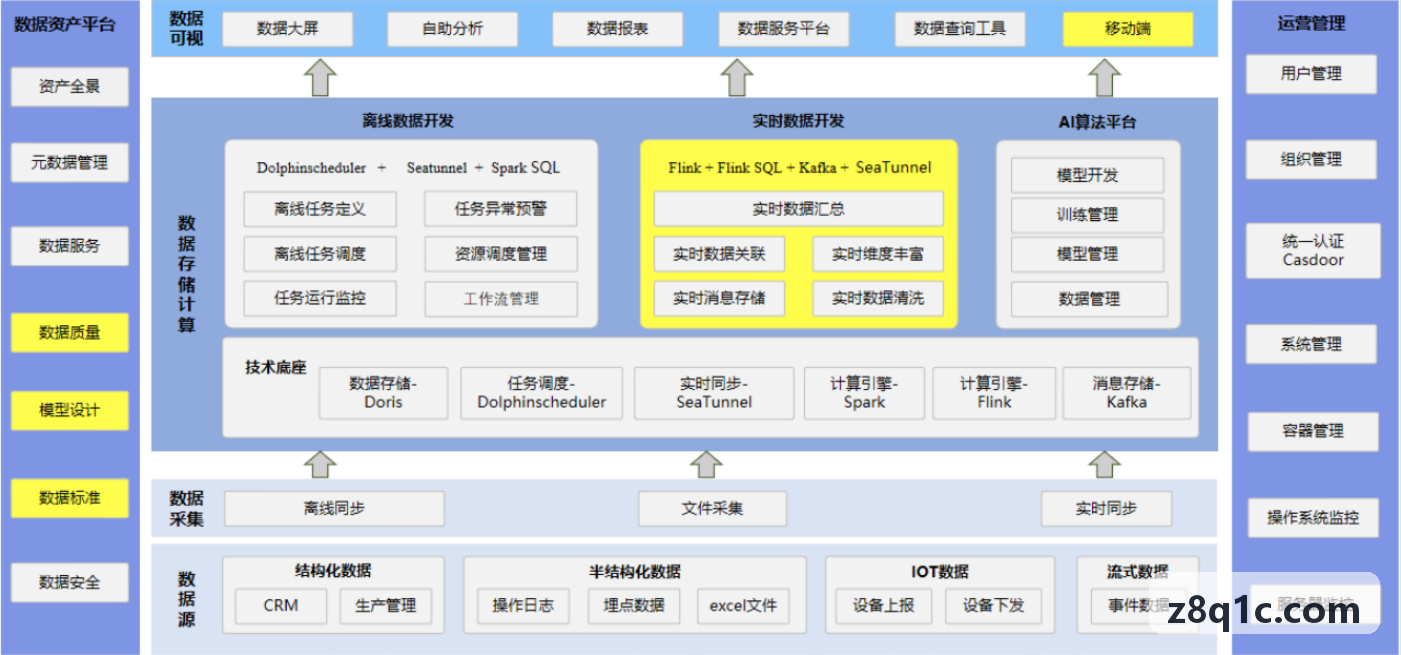Open 数据大屏 in the visualization row
This screenshot has width=1401, height=655.
(288, 29)
